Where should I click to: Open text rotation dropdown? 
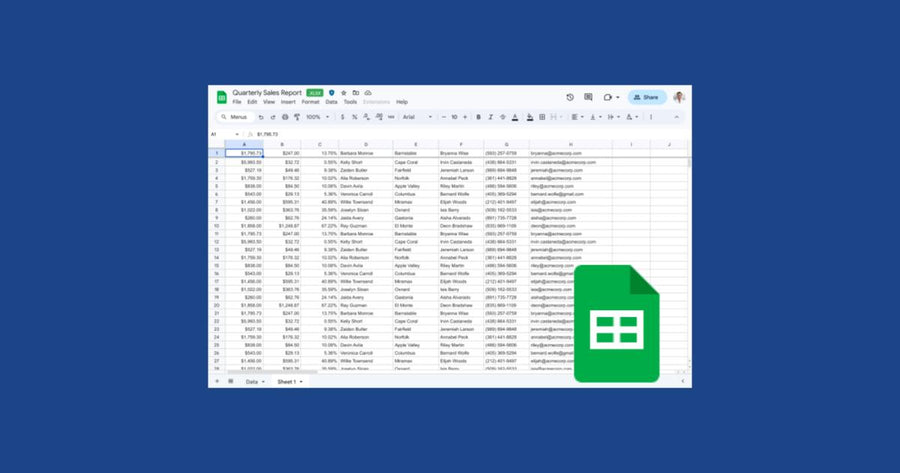[631, 117]
